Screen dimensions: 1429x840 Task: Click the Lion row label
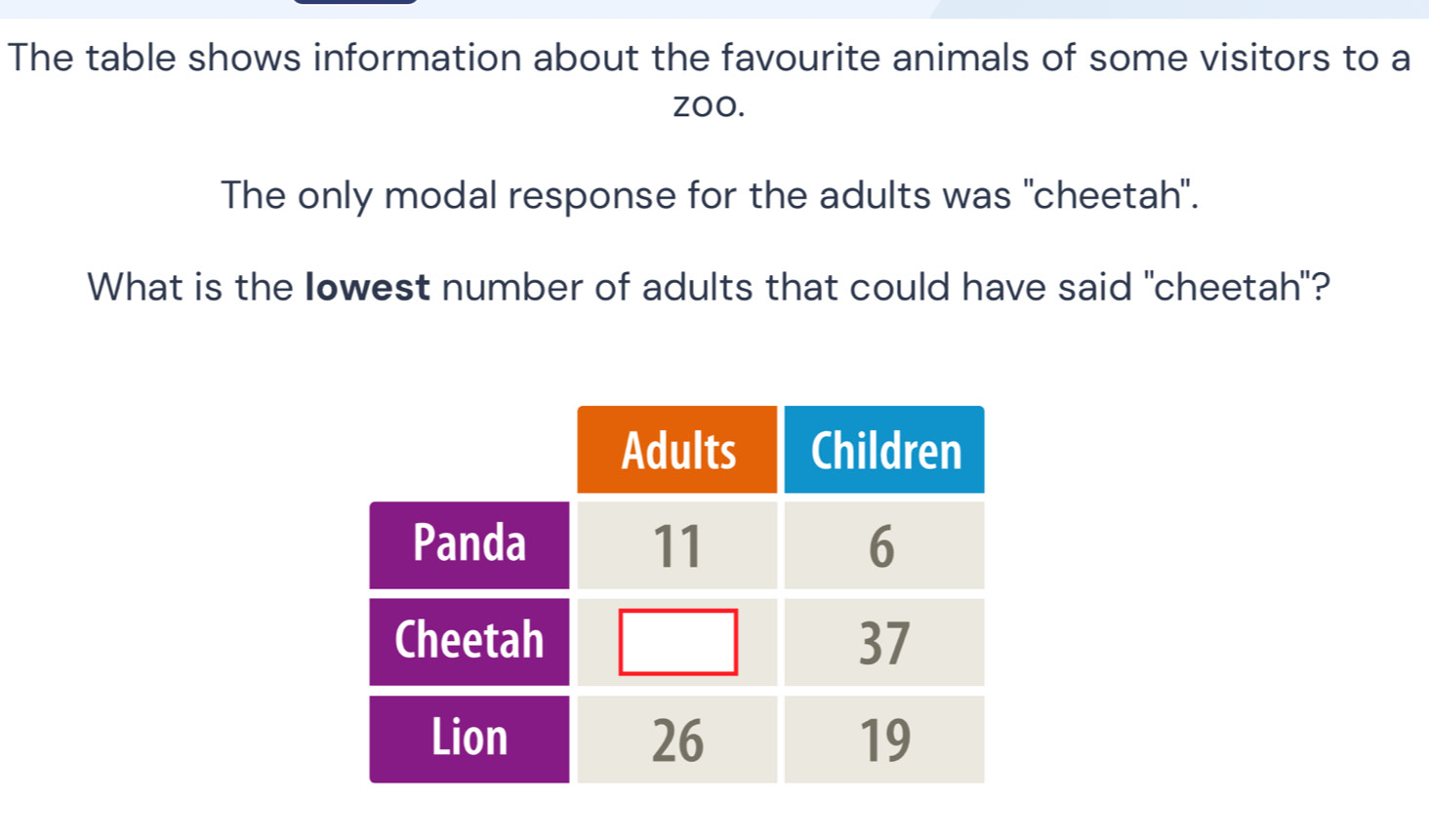pyautogui.click(x=470, y=739)
